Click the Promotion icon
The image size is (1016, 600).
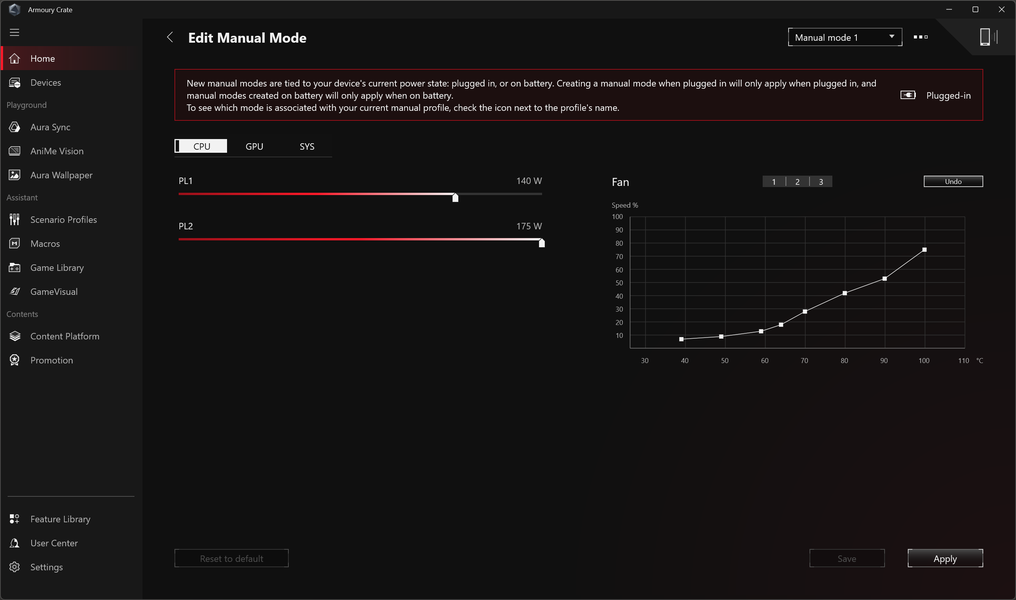tap(14, 360)
